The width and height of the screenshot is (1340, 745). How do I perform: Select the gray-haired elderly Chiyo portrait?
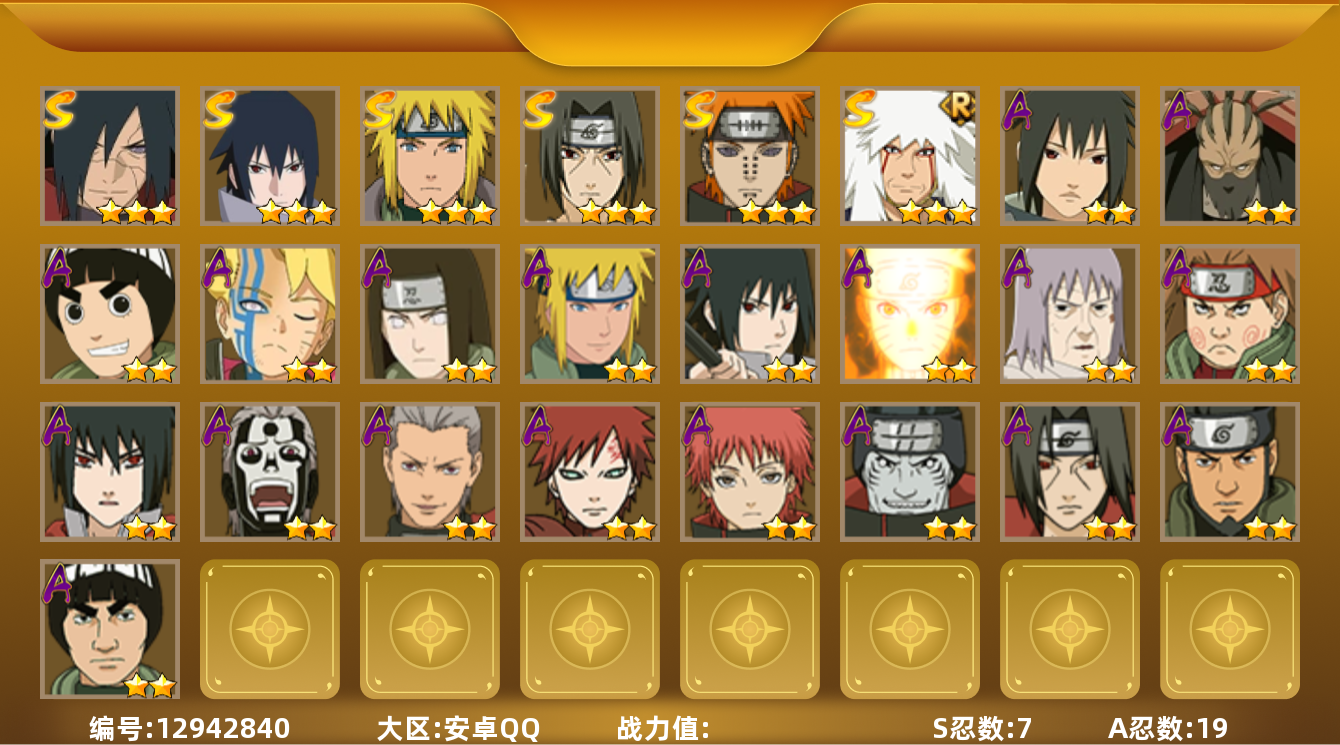[x=1070, y=314]
